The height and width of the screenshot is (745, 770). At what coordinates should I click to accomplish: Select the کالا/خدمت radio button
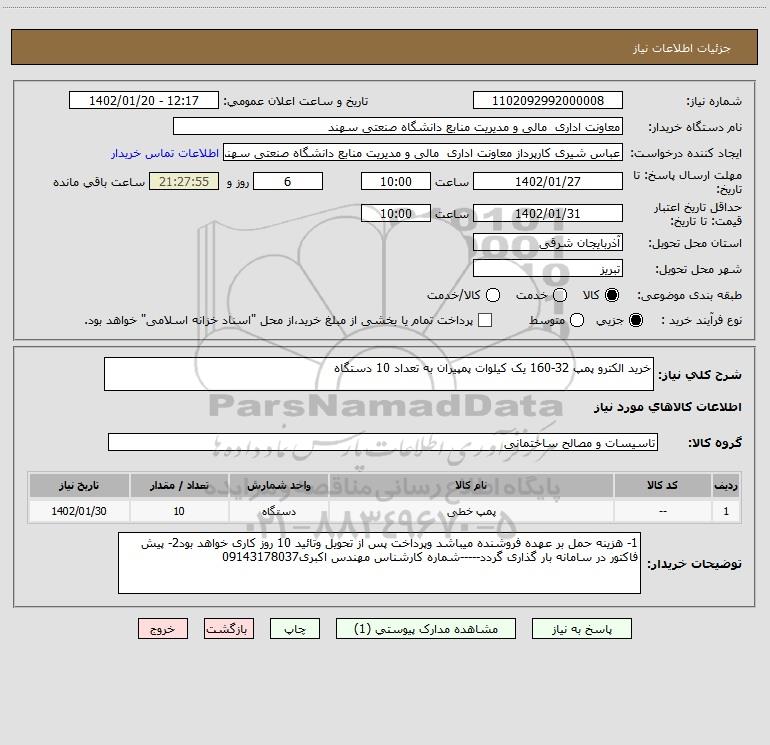coord(493,295)
